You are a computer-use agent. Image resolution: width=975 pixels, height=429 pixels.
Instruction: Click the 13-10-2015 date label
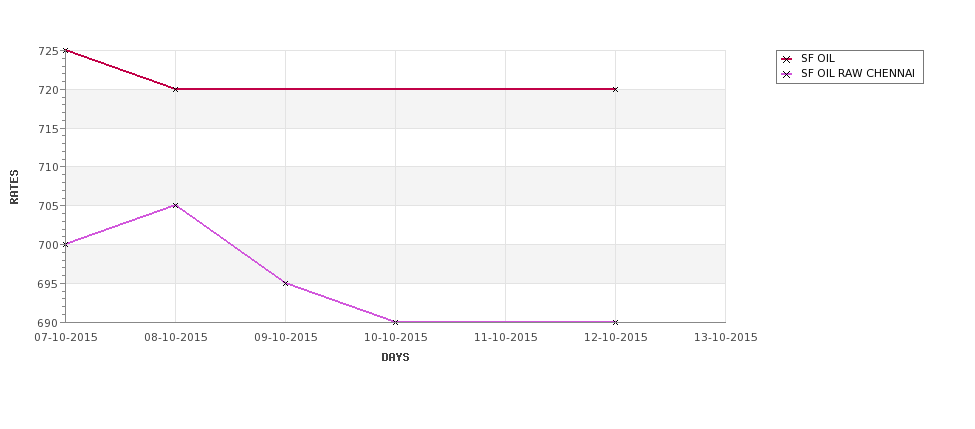(x=726, y=338)
